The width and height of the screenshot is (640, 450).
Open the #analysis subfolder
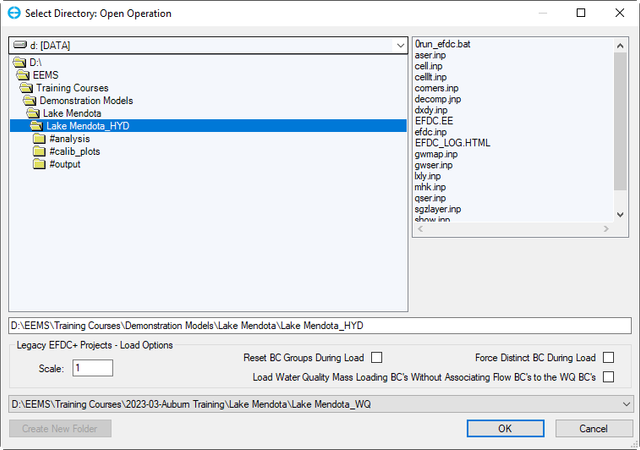point(69,139)
